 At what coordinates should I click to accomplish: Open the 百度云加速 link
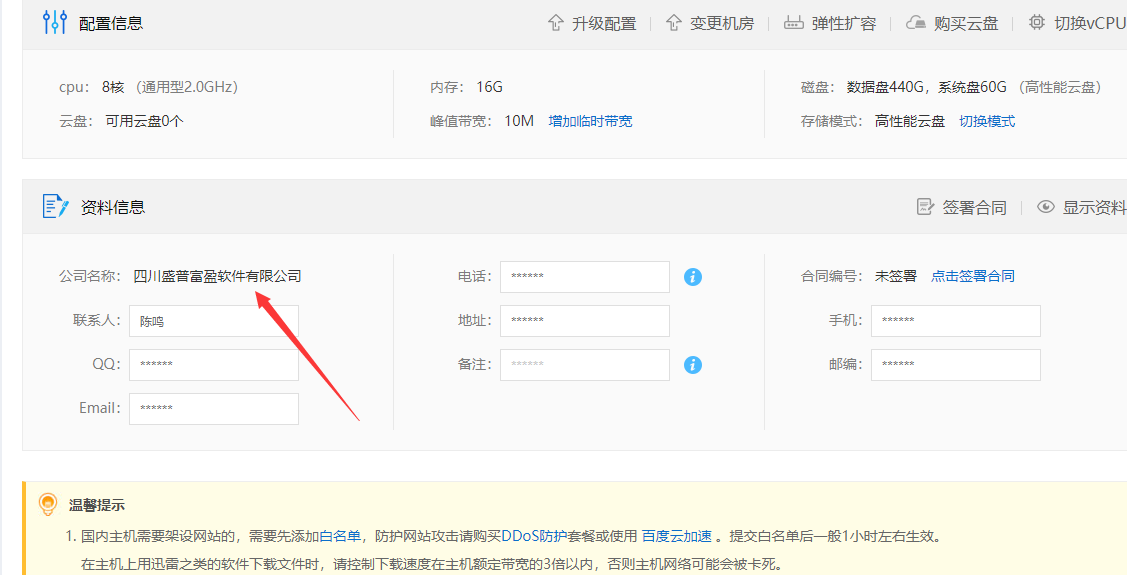pyautogui.click(x=676, y=536)
